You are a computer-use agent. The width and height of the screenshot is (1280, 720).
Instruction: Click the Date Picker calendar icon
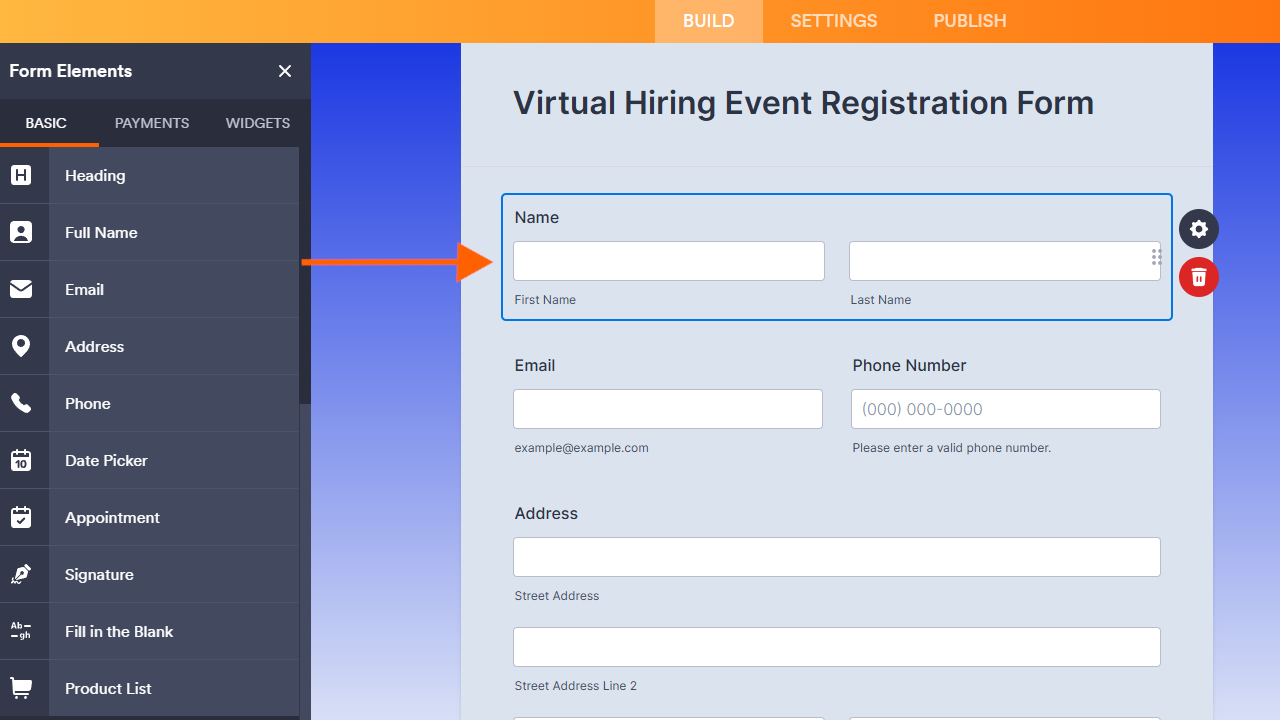point(21,461)
